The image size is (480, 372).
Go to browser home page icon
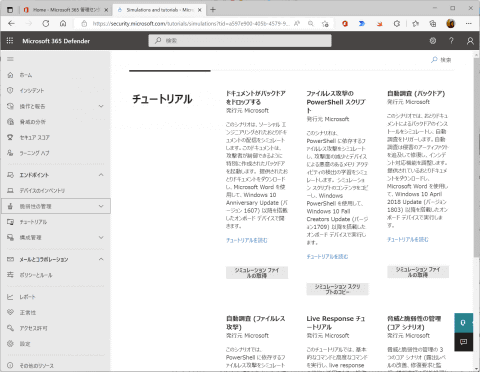coord(63,23)
